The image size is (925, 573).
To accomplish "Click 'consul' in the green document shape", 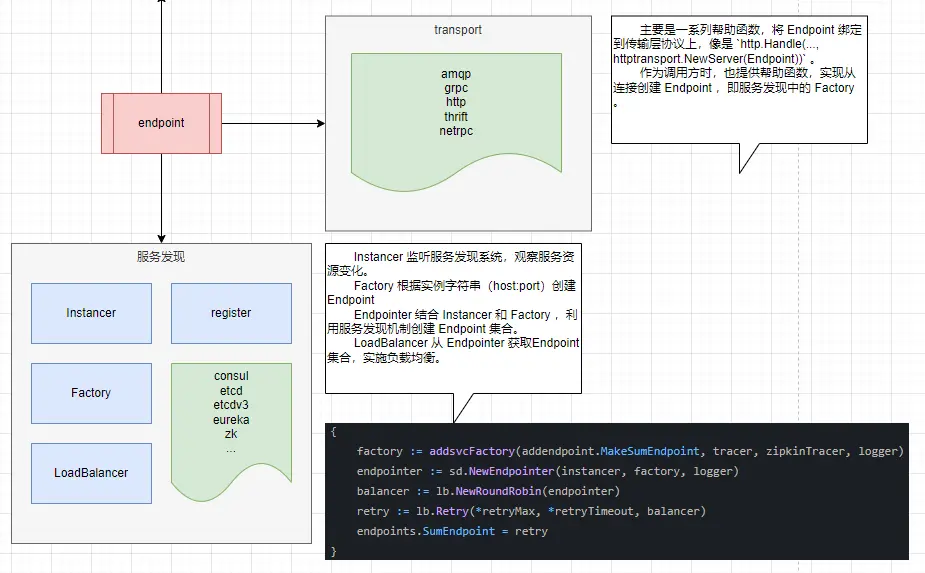I will pos(231,376).
